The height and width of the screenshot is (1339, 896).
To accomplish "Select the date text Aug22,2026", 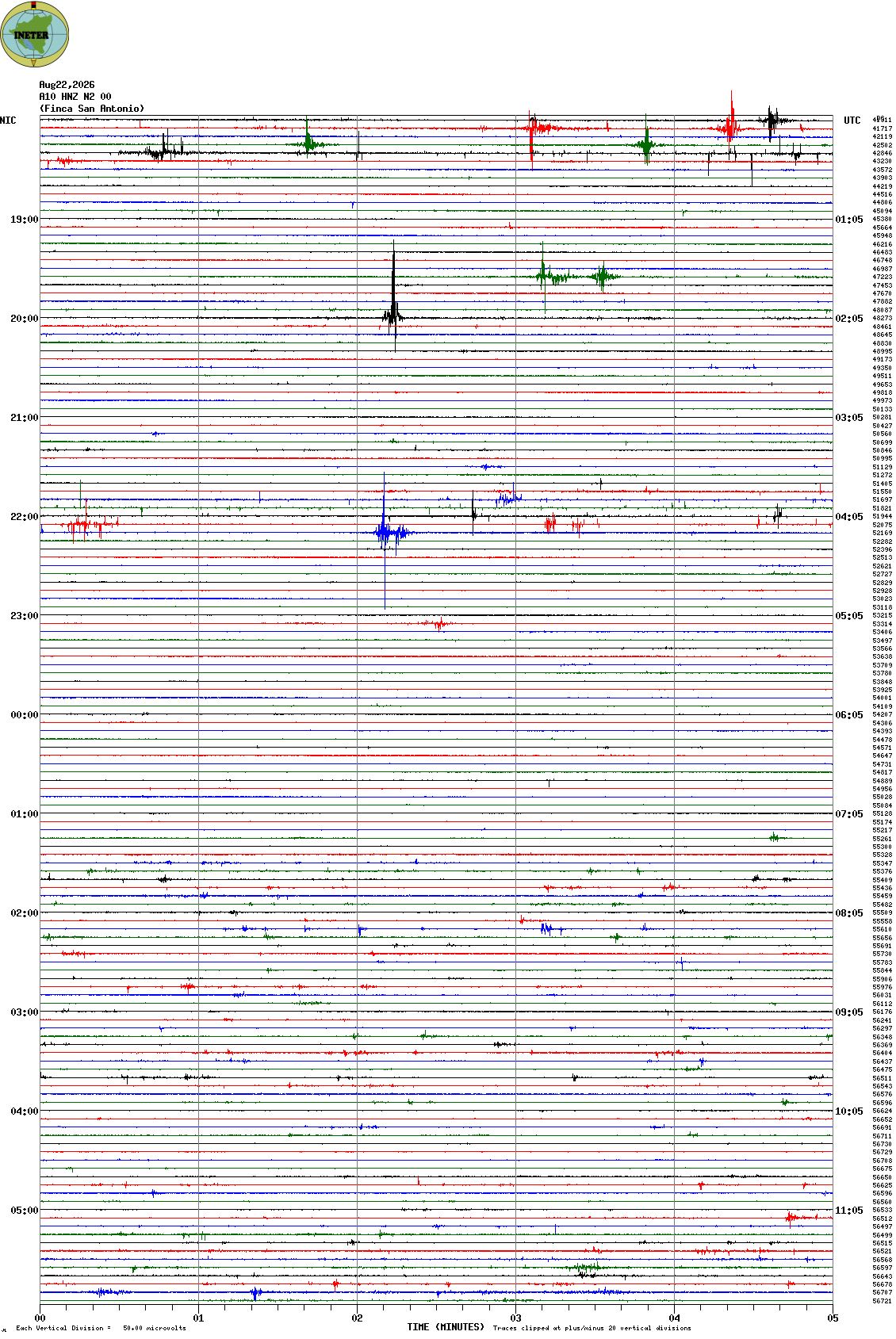I will [67, 85].
